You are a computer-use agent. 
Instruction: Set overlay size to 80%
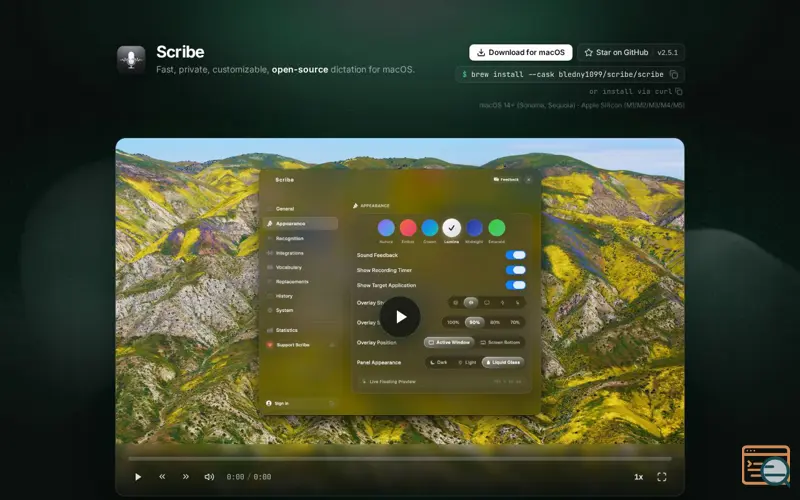click(x=495, y=322)
